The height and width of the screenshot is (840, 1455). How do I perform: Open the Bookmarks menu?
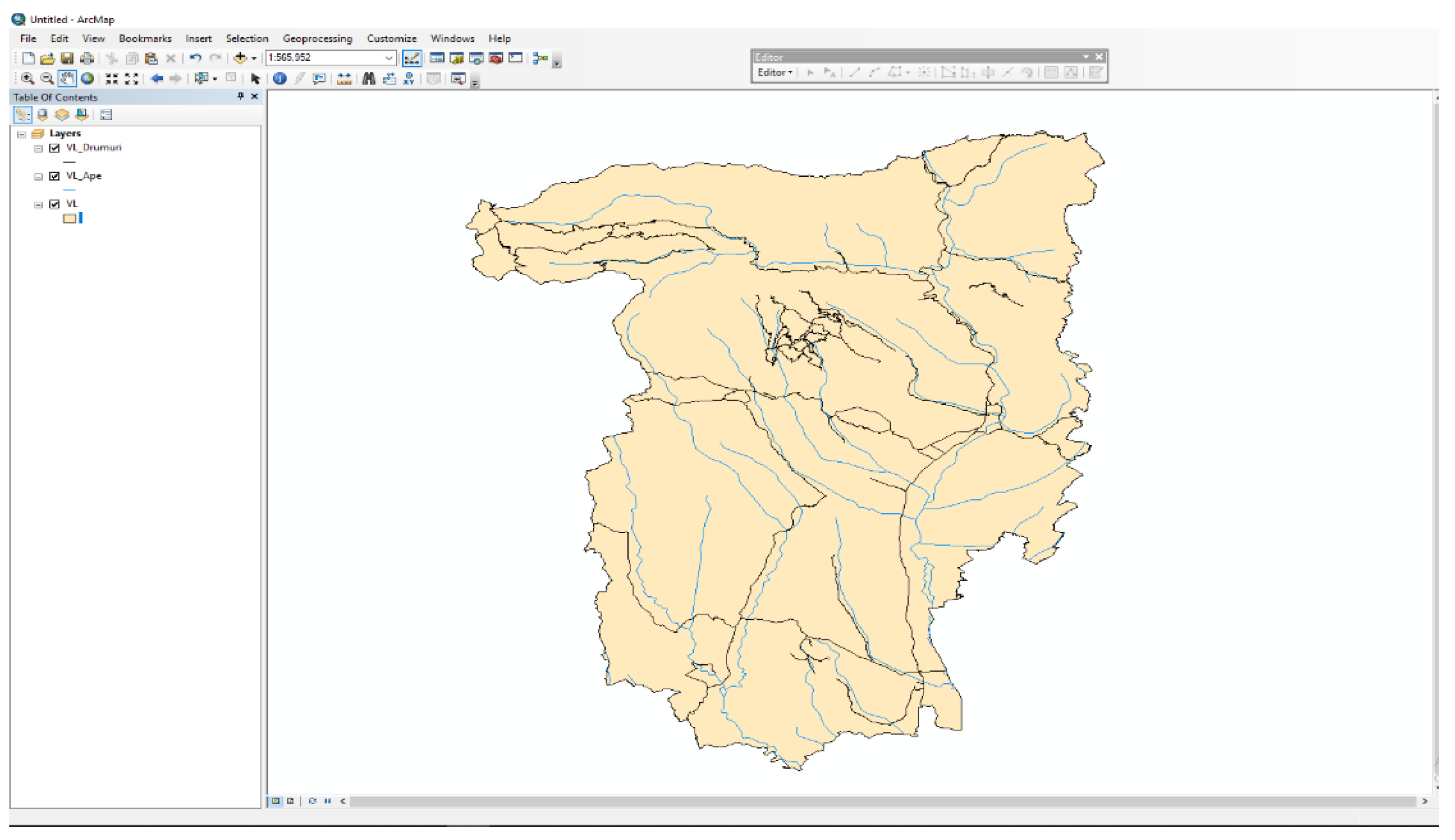pyautogui.click(x=145, y=39)
